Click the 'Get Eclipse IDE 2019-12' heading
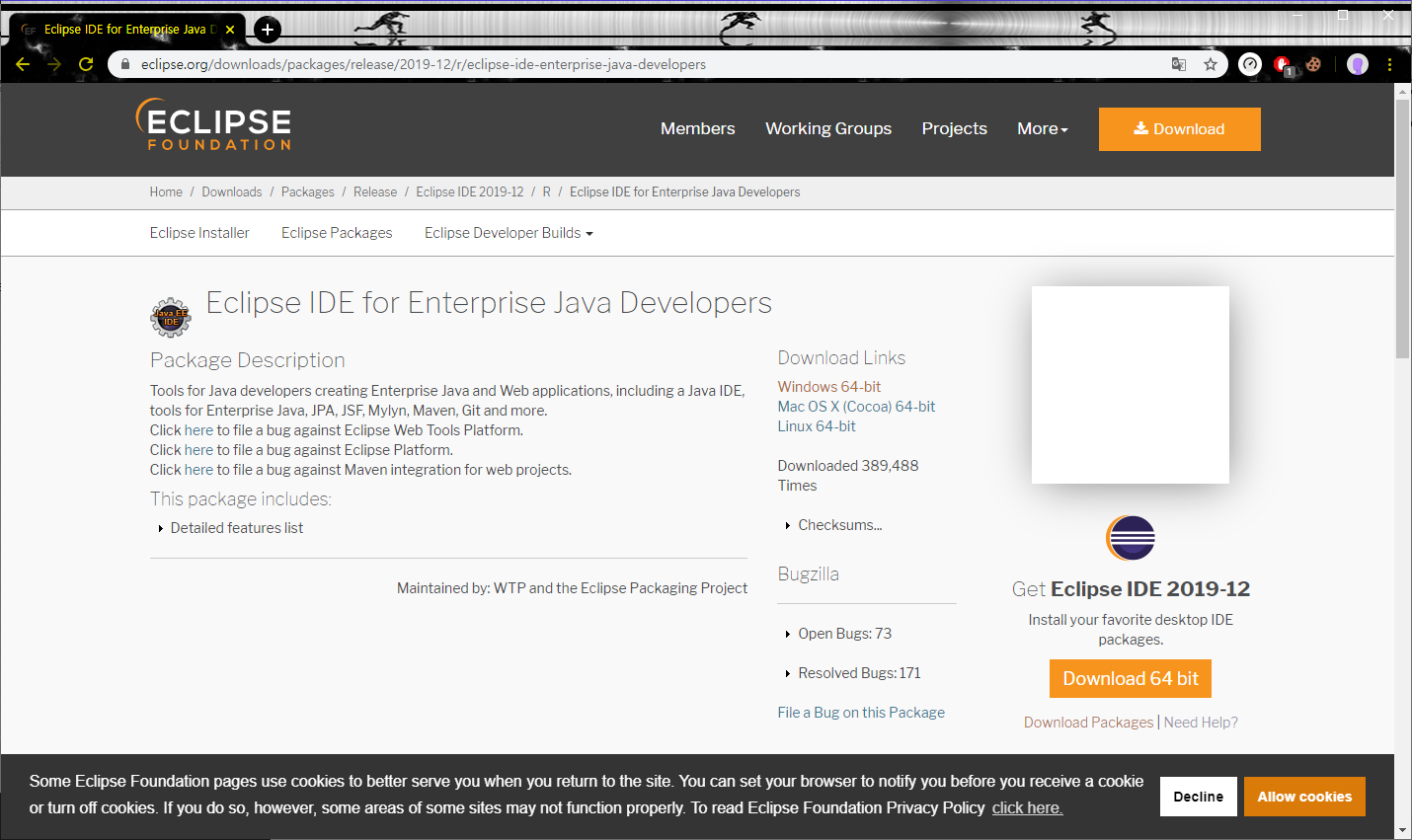Image resolution: width=1412 pixels, height=840 pixels. click(x=1131, y=589)
